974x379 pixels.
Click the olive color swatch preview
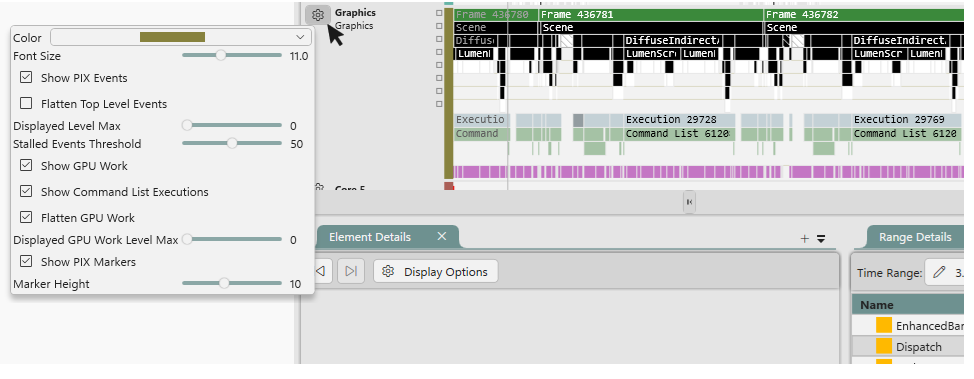pyautogui.click(x=172, y=37)
